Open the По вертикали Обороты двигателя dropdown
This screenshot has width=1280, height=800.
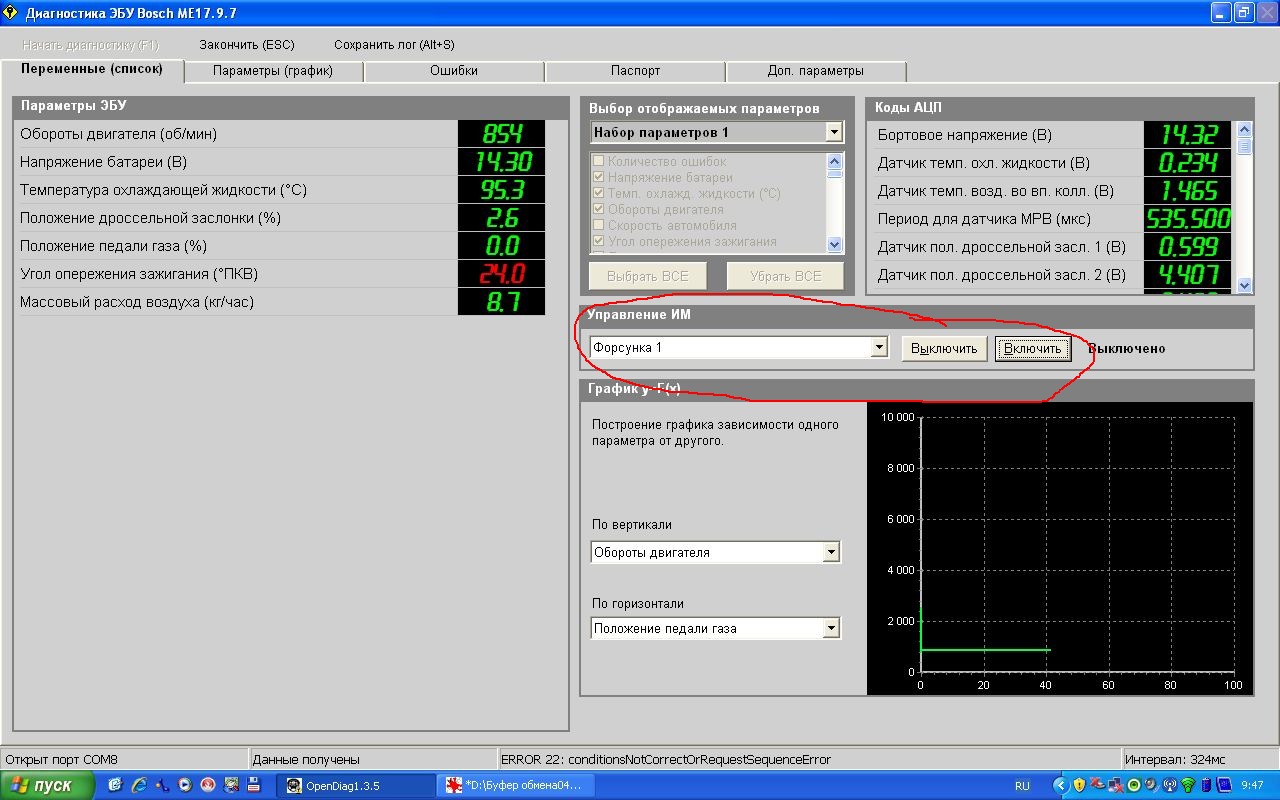pyautogui.click(x=831, y=552)
